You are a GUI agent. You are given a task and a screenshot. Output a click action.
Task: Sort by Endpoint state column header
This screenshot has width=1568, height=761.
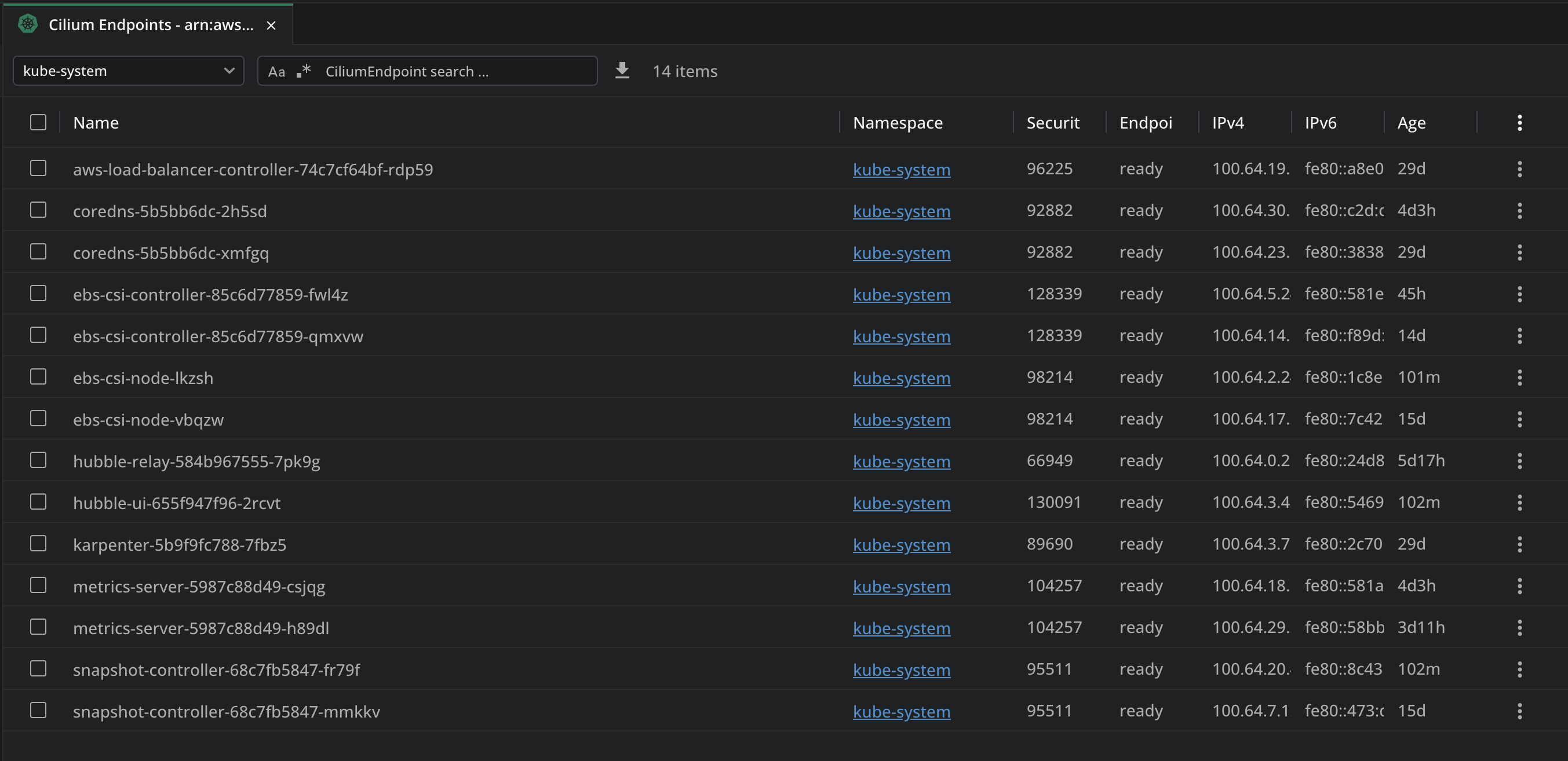coord(1146,123)
